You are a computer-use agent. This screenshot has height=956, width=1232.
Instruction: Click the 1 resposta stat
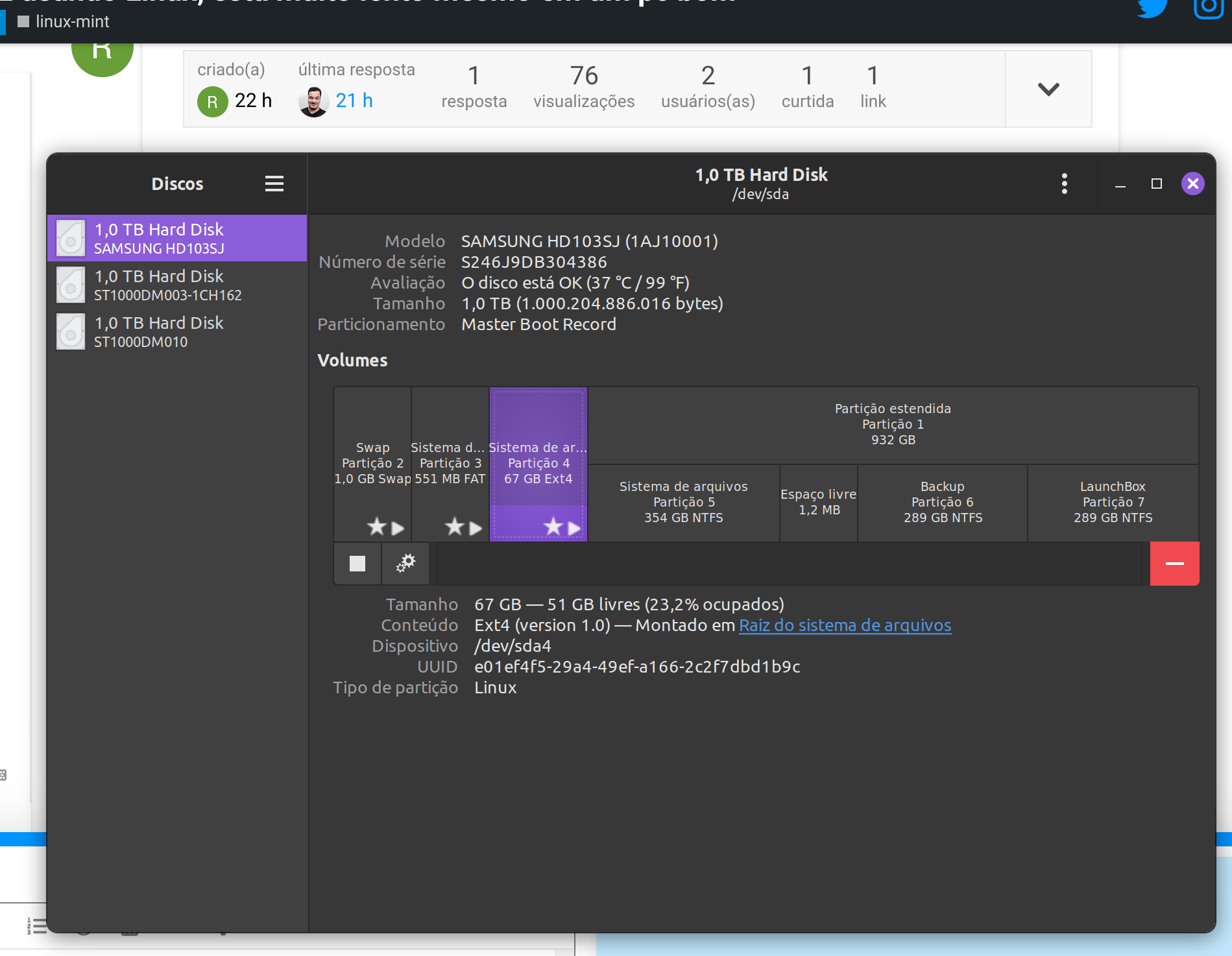(x=474, y=88)
